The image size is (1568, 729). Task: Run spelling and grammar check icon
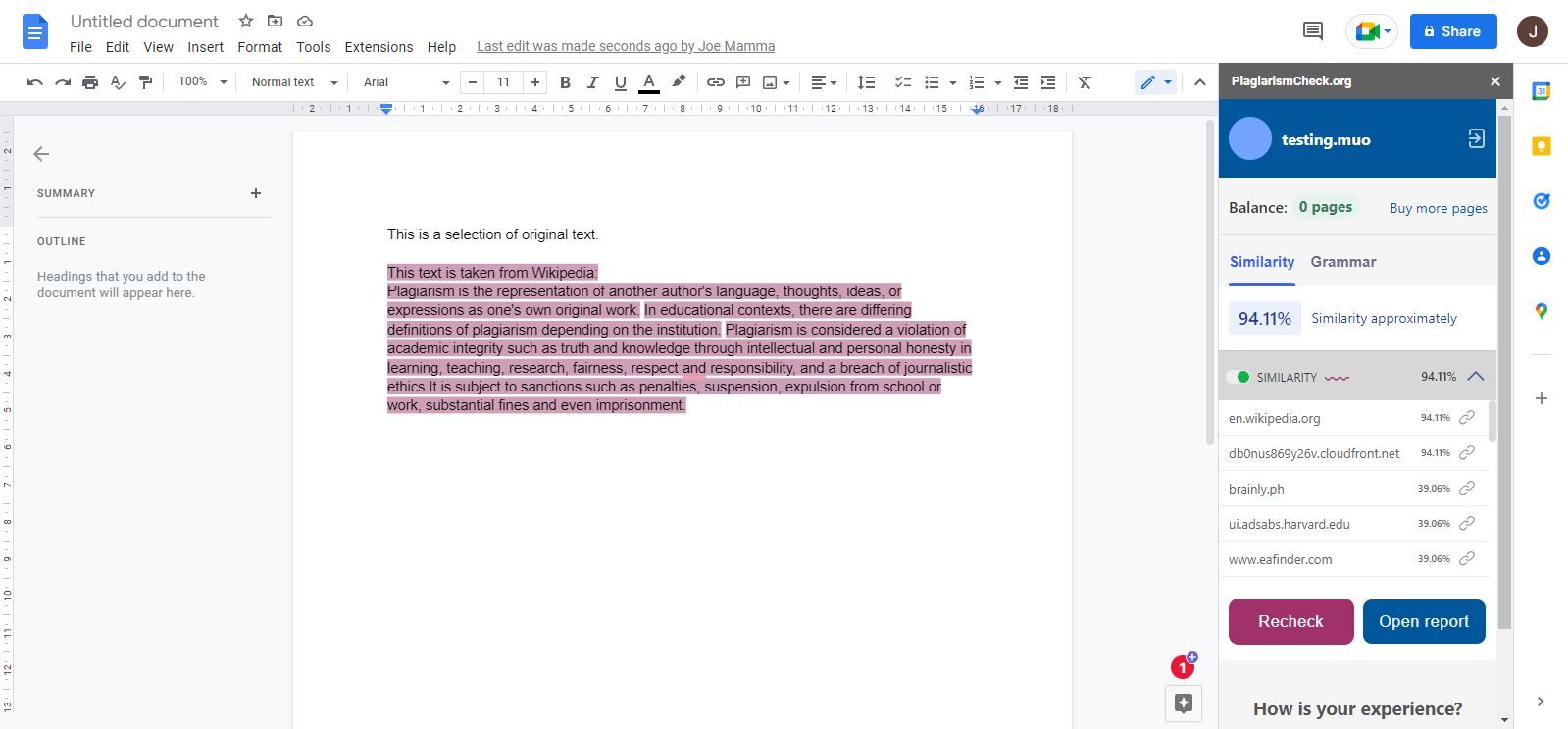[x=118, y=82]
